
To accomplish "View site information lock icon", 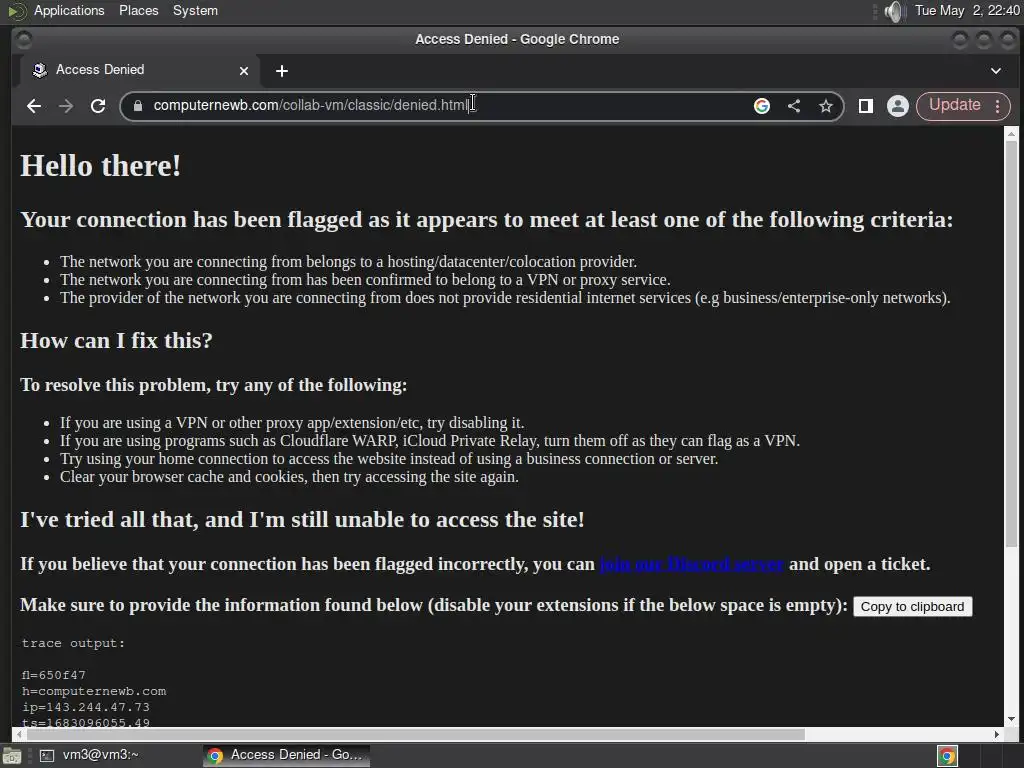I will (138, 106).
